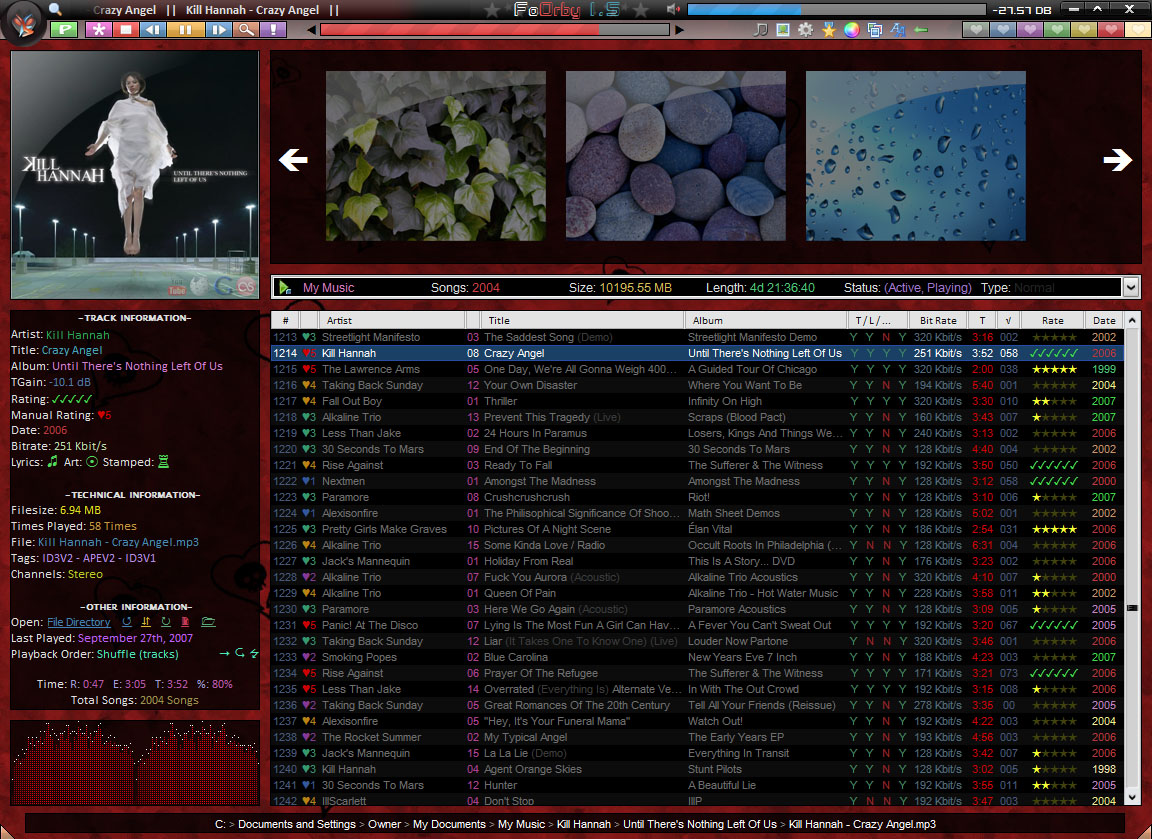The height and width of the screenshot is (839, 1152).
Task: Open settings via the gear icon
Action: click(x=806, y=30)
